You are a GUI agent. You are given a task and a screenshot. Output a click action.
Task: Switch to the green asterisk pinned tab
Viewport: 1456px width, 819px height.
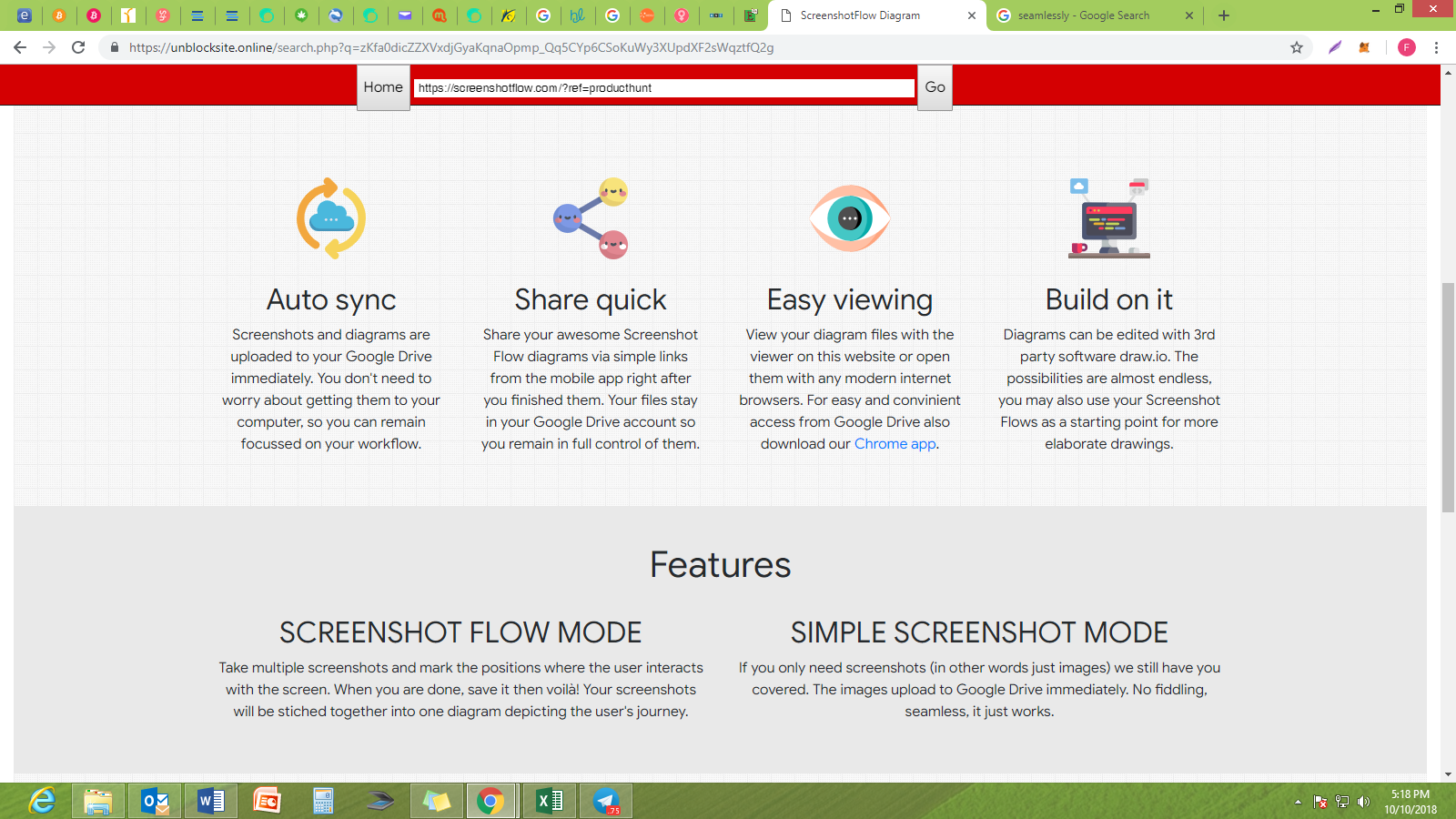(301, 15)
